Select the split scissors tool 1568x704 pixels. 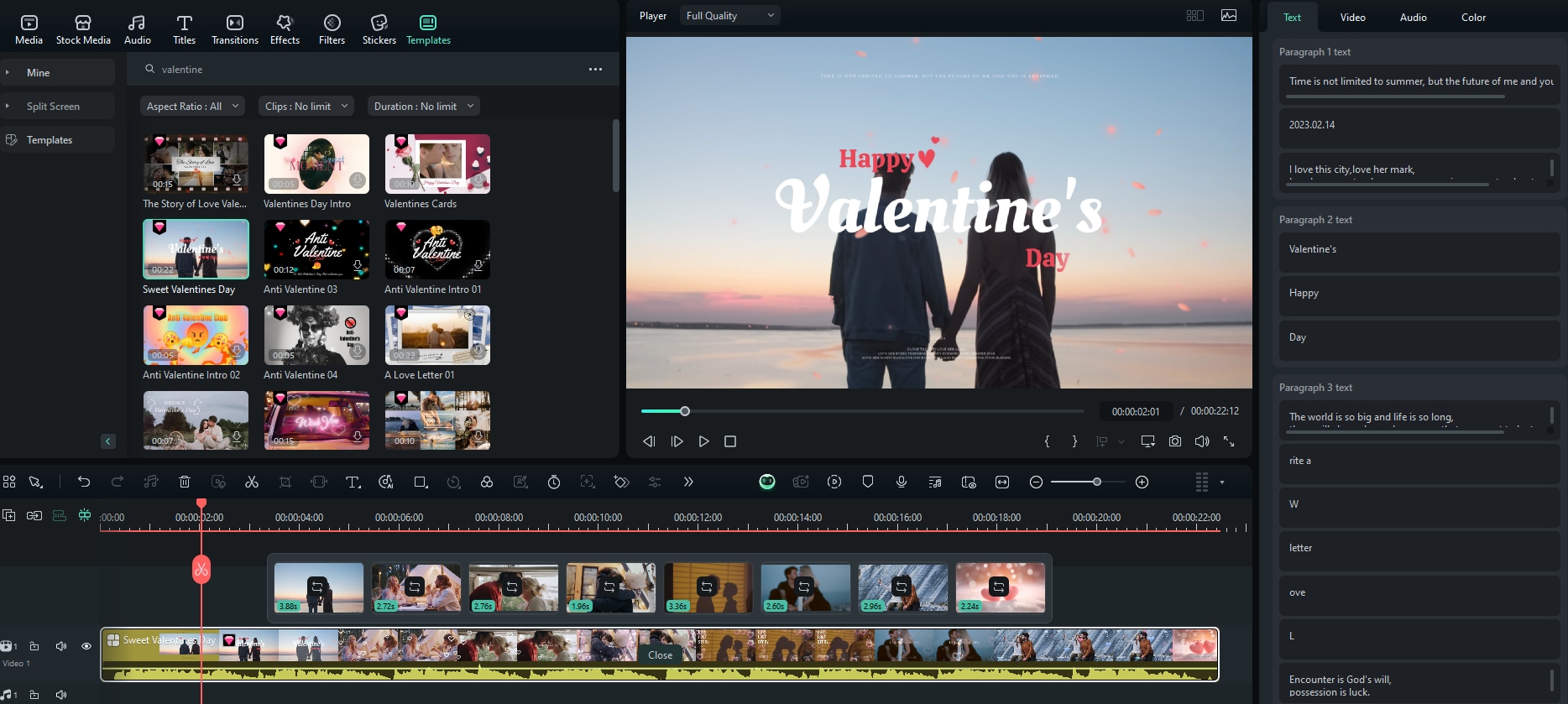[251, 482]
